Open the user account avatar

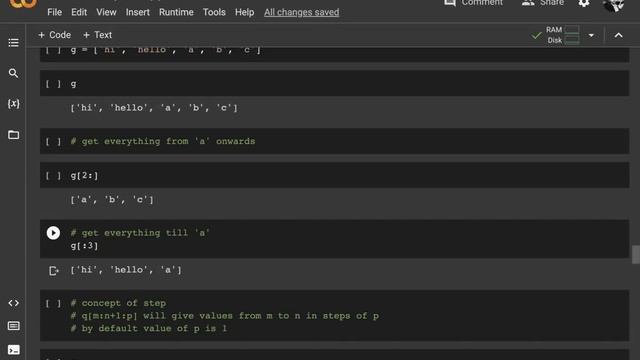(613, 5)
